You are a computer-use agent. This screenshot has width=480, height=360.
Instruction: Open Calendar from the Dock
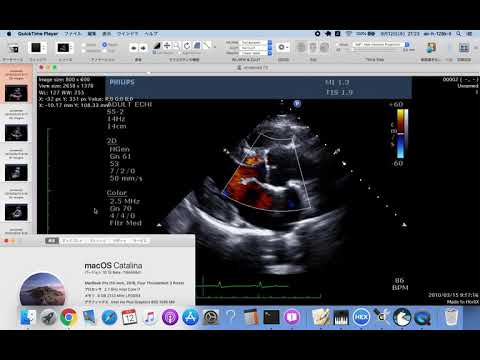(129, 317)
